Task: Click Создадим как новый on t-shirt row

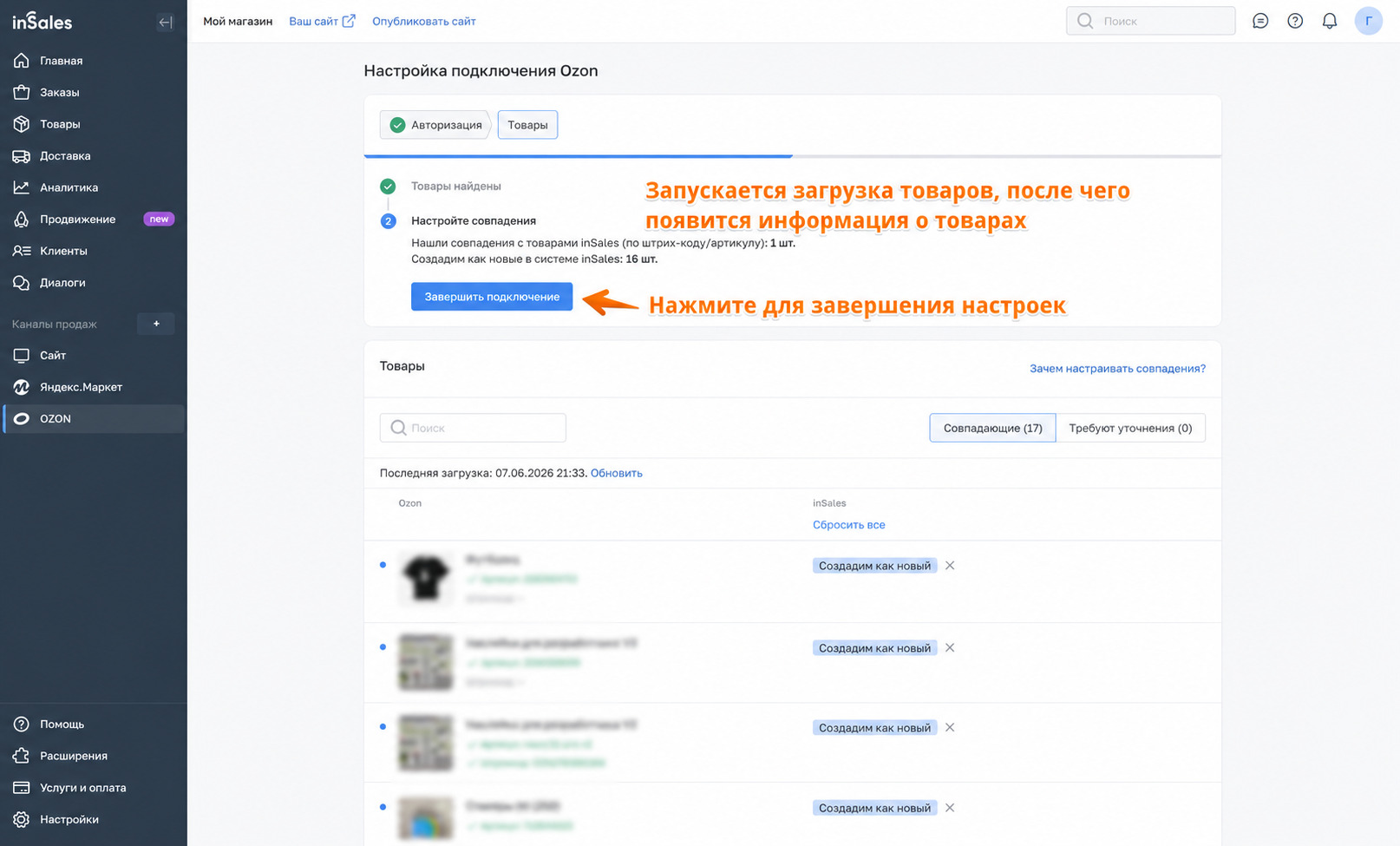Action: [x=874, y=566]
